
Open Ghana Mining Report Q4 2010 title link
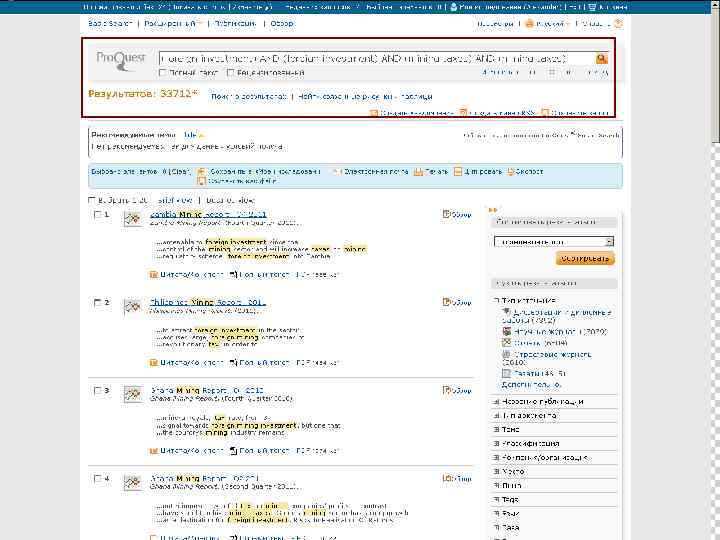coord(207,391)
